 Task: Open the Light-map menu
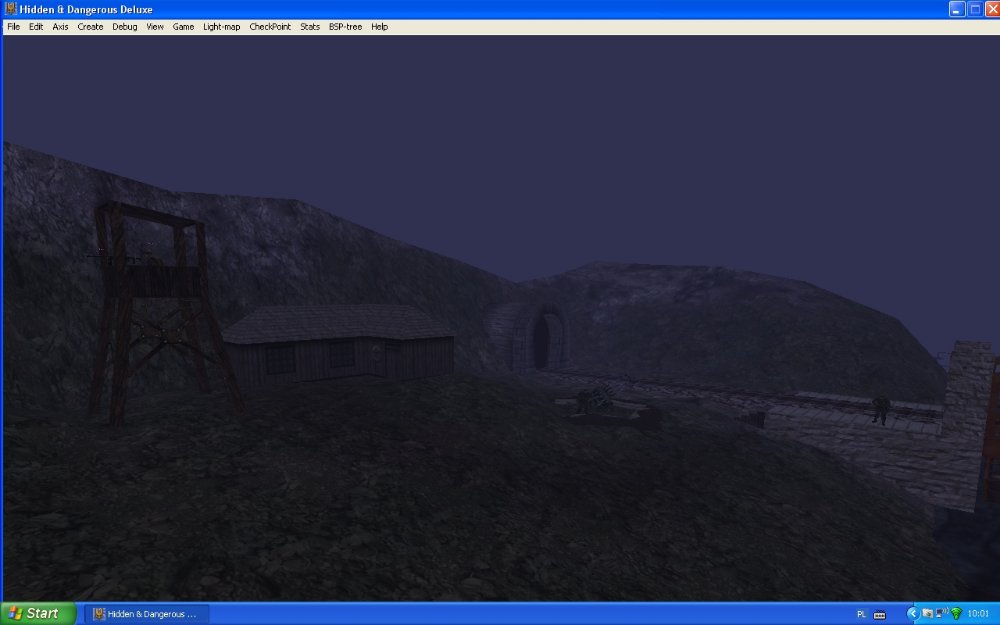[x=221, y=27]
